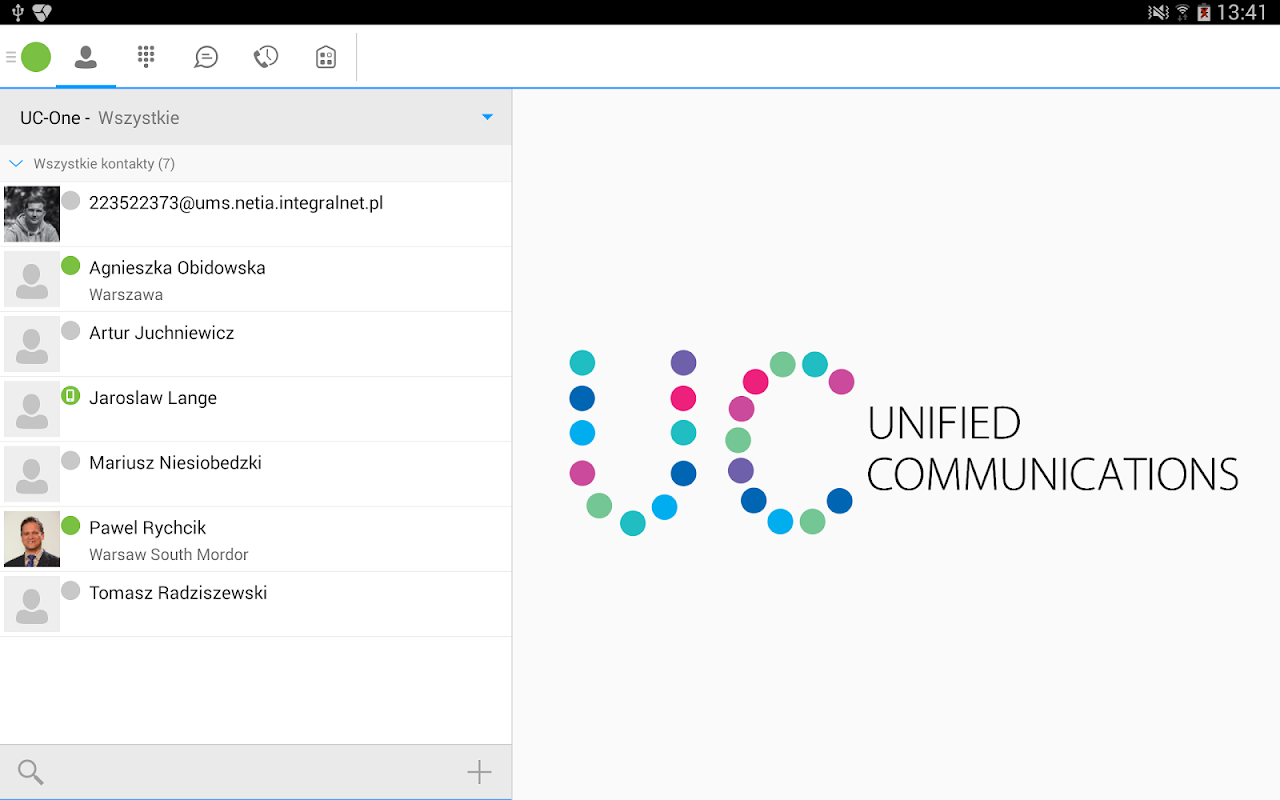This screenshot has width=1280, height=800.
Task: Click the battery status bar icon
Action: [1204, 12]
